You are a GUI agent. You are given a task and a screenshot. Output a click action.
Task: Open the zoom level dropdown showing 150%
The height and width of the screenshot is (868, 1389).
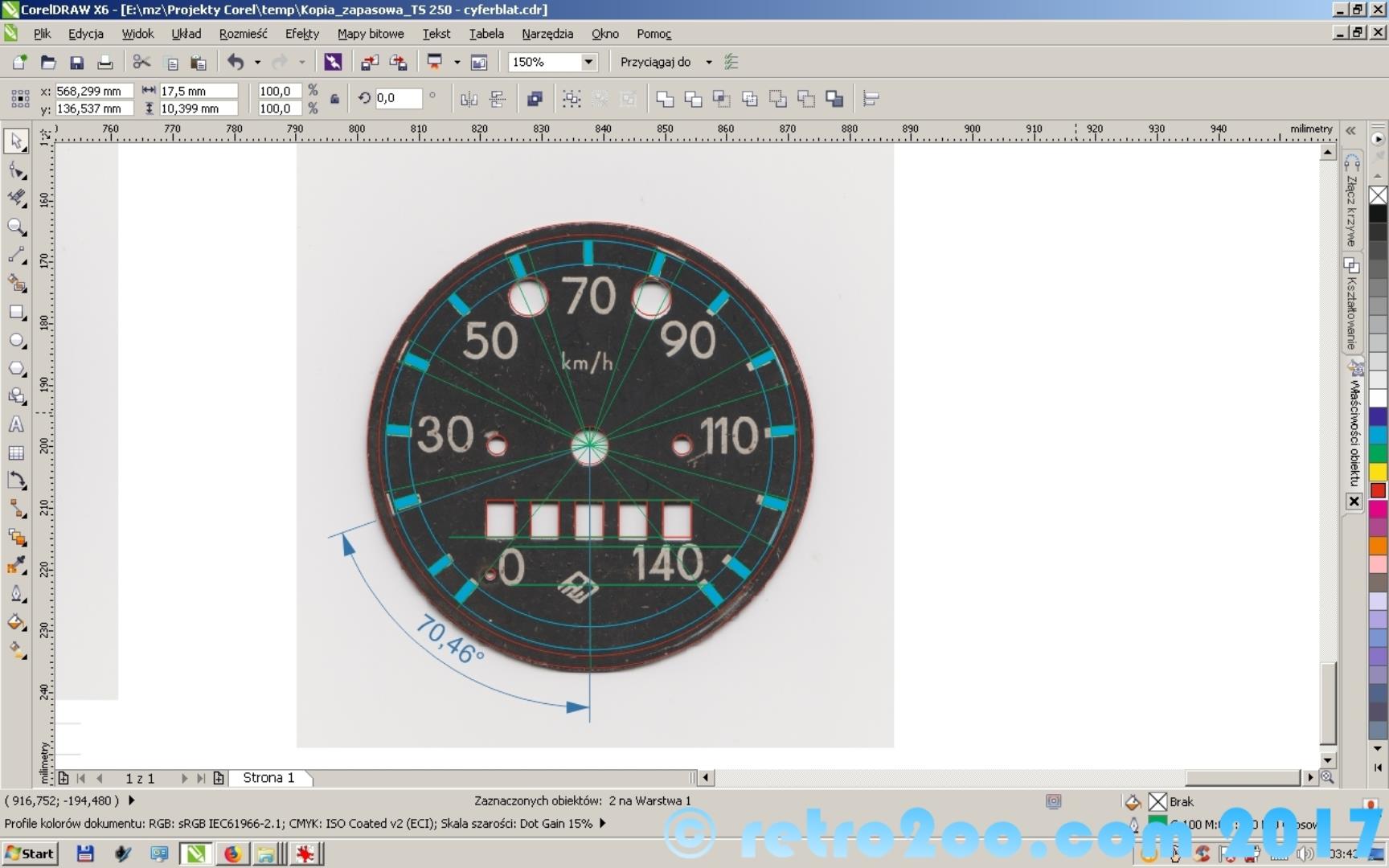(x=588, y=62)
